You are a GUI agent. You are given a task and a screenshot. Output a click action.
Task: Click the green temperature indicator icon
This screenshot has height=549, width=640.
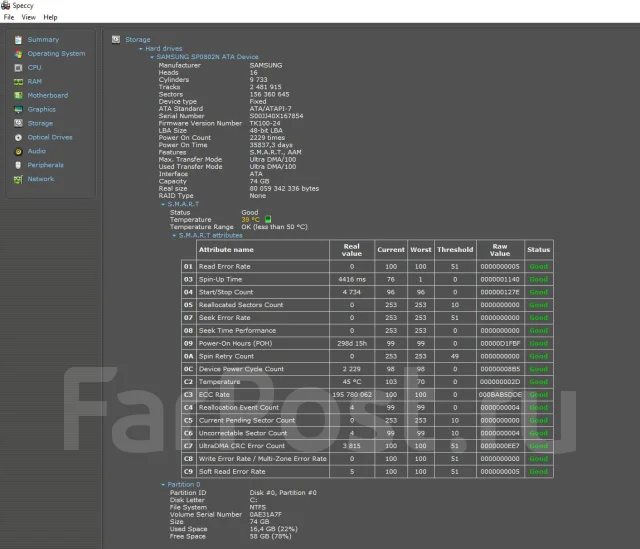[268, 219]
